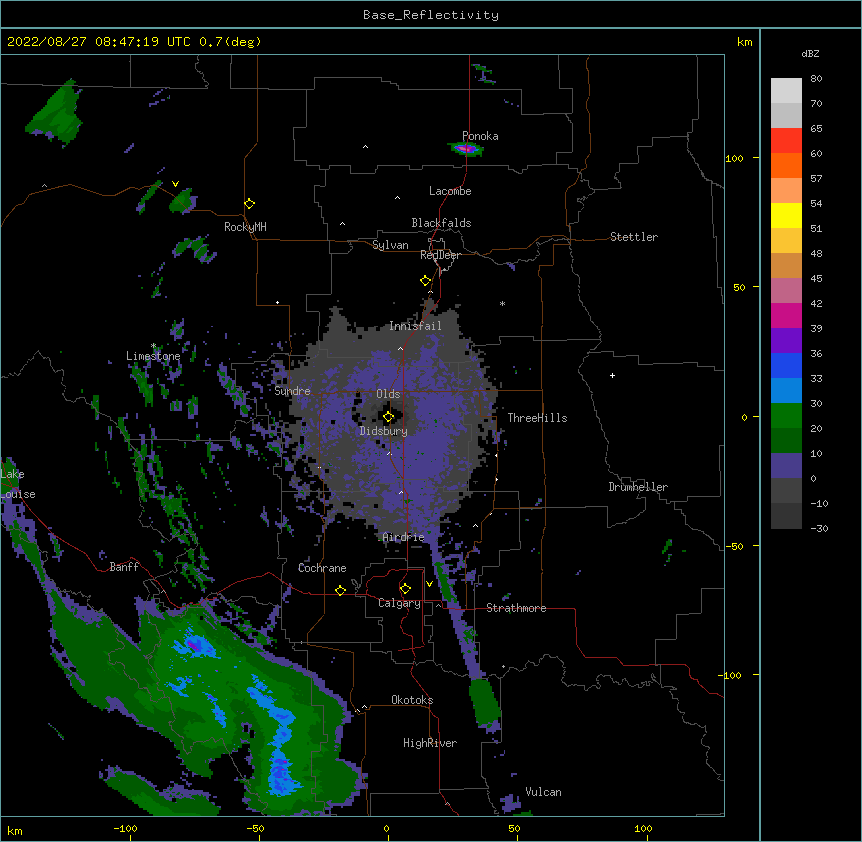Click the light gray 80 dBZ legend swatch

(786, 90)
